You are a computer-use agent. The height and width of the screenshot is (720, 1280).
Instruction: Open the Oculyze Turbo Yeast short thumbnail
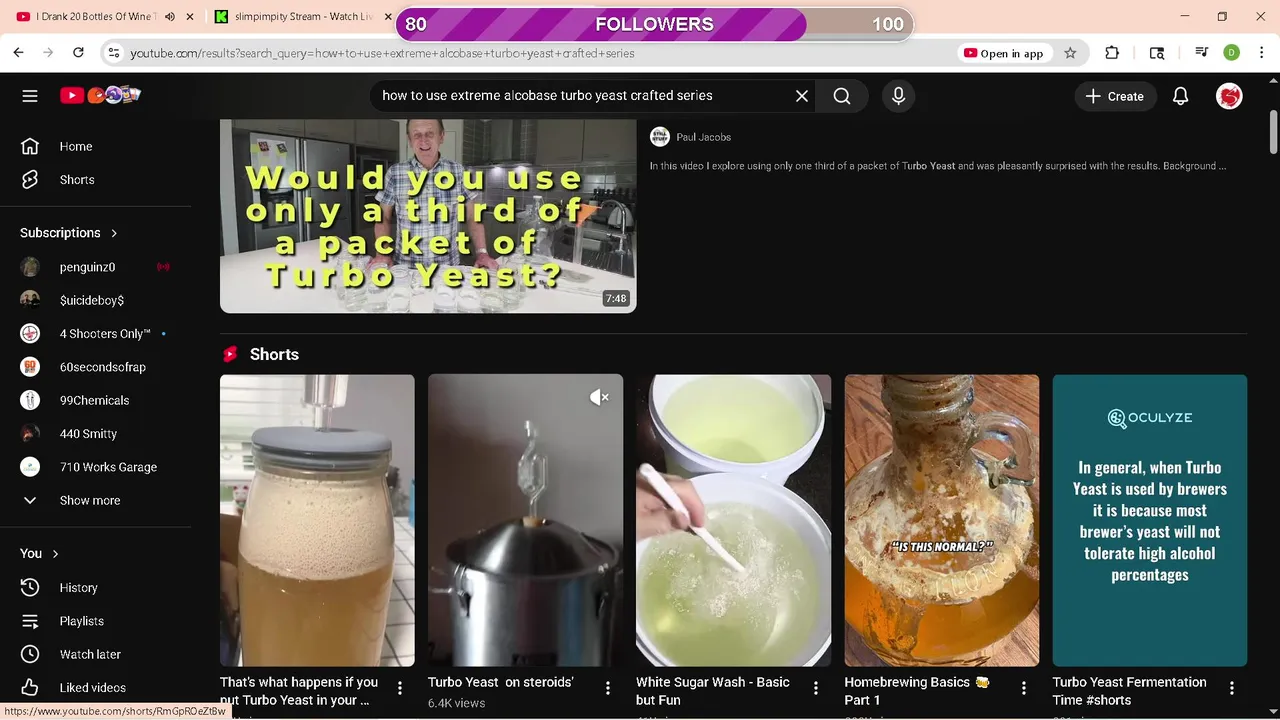tap(1149, 520)
